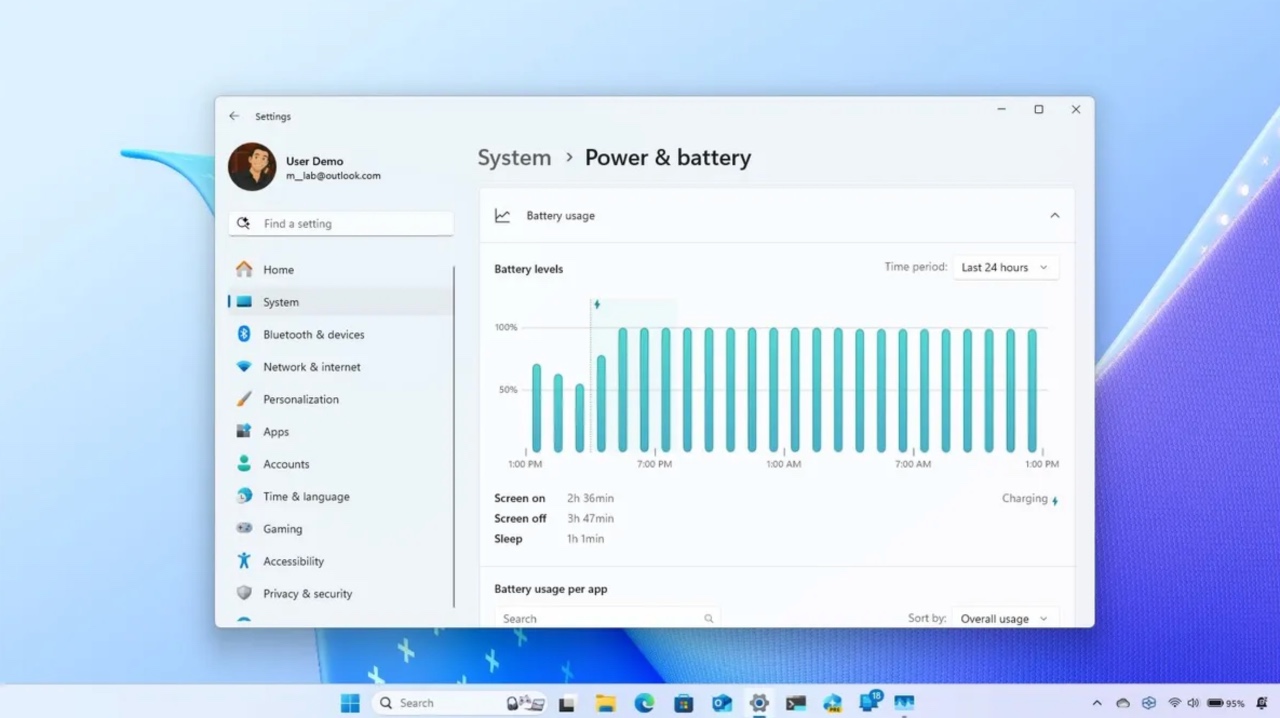Click the taskbar Search box
Image resolution: width=1280 pixels, height=718 pixels.
point(459,703)
